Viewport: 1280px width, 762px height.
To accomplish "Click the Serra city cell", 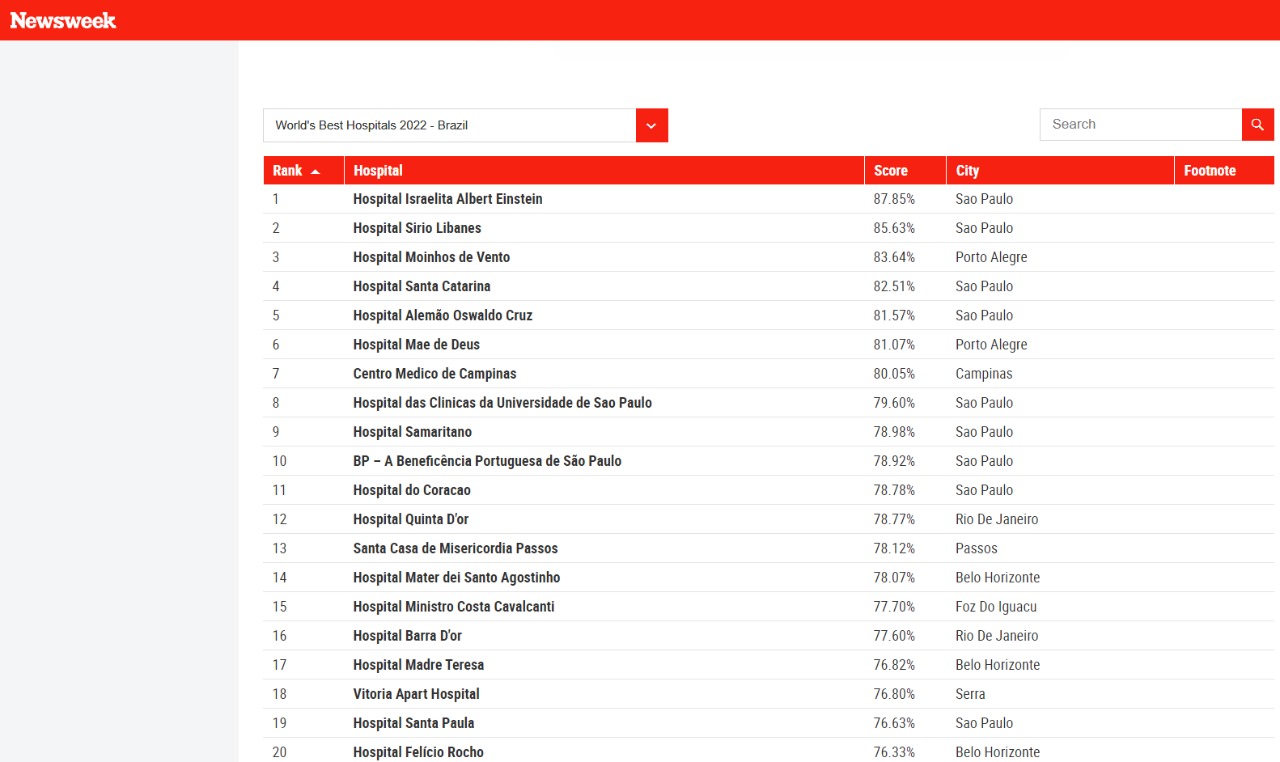I will [x=971, y=693].
